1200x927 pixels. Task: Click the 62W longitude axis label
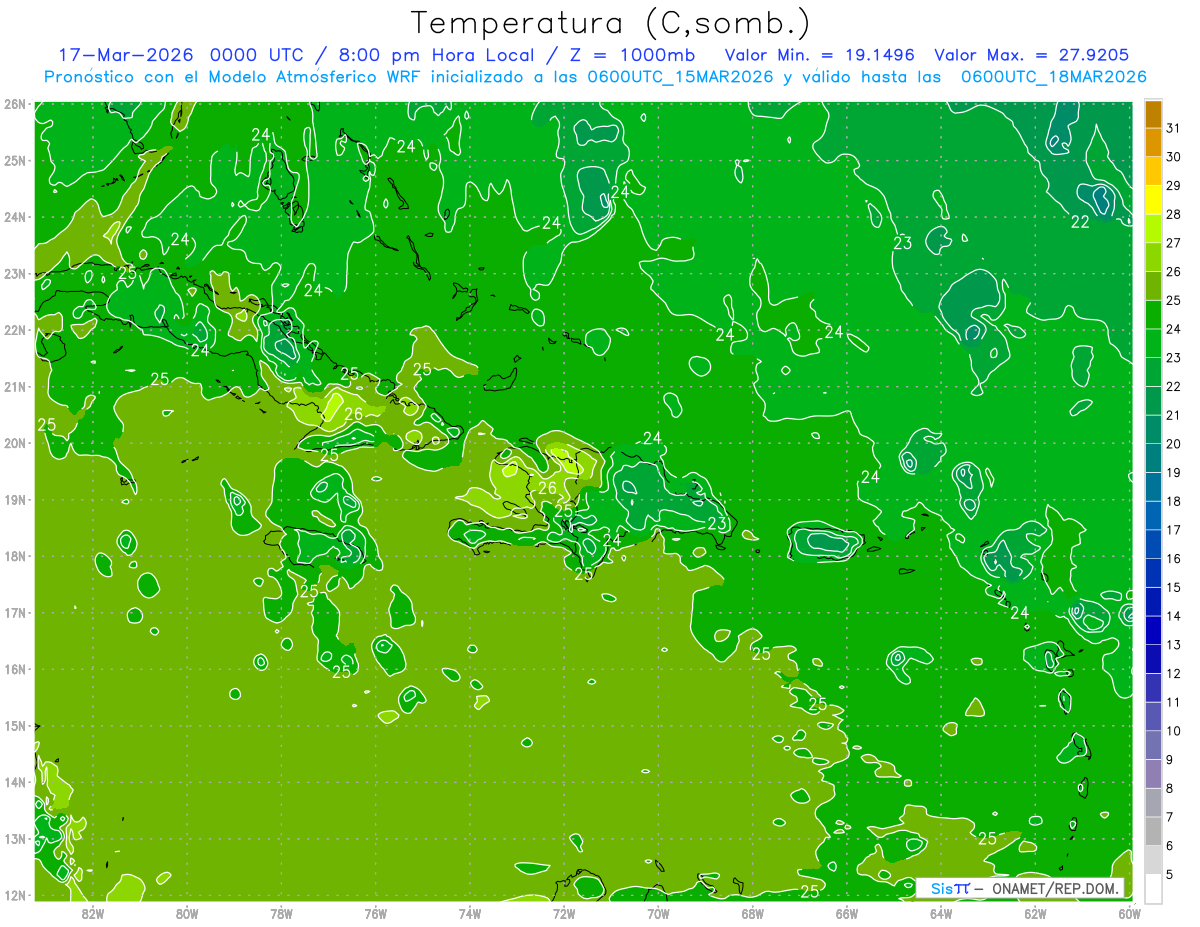[x=1035, y=913]
